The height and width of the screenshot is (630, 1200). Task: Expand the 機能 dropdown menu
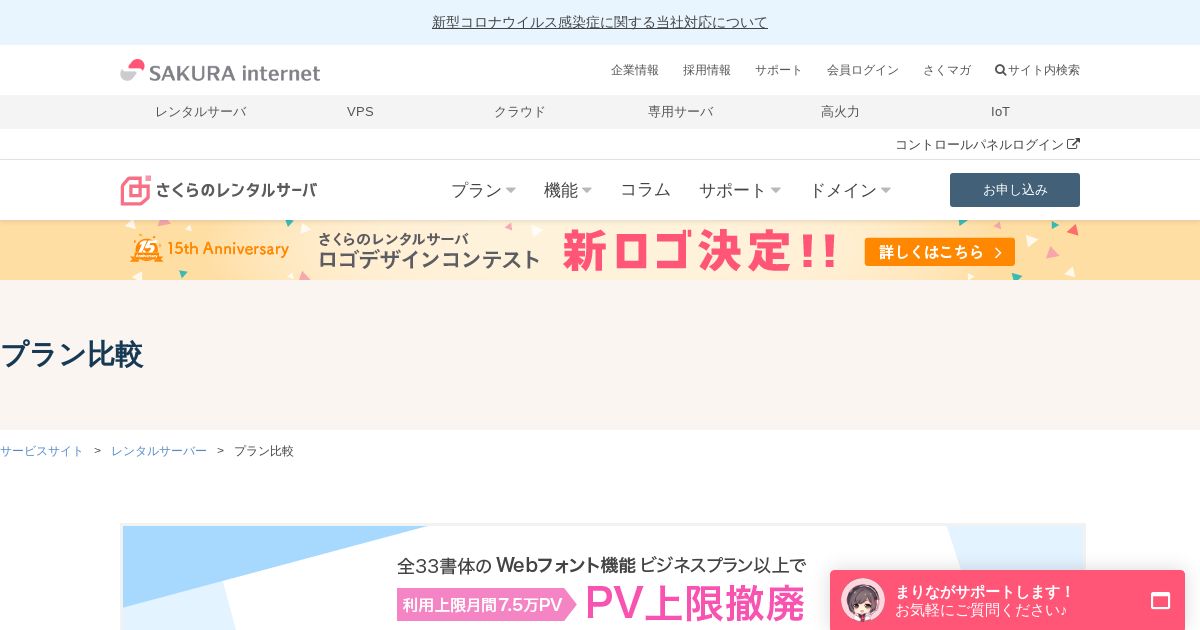568,190
